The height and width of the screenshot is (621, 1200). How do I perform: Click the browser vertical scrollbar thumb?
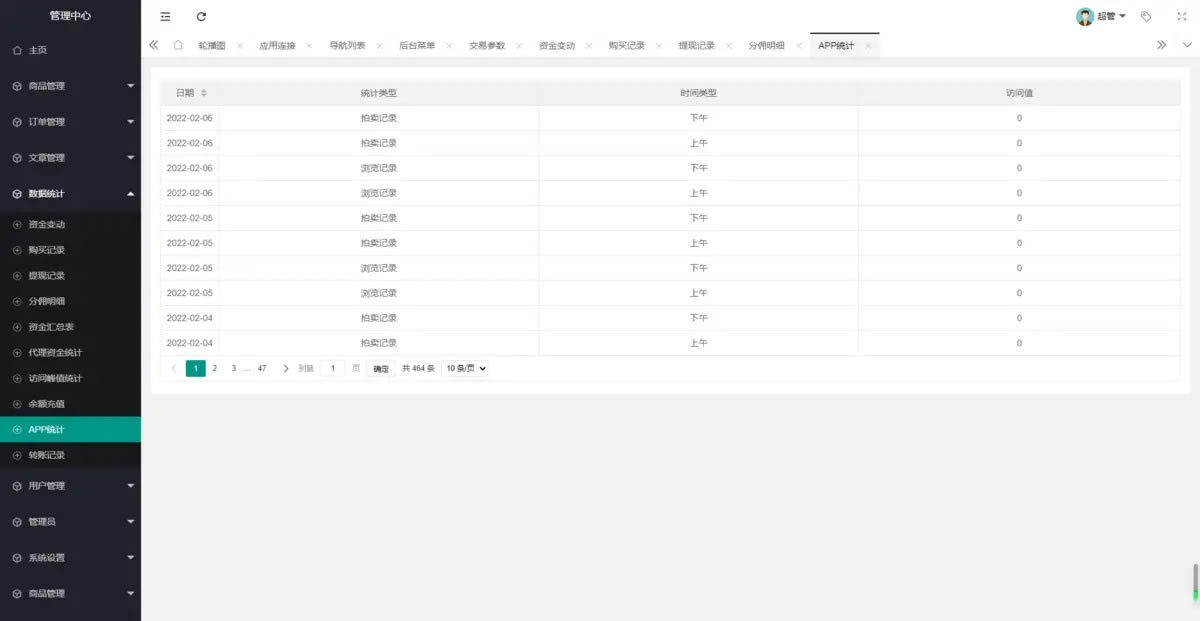(1195, 582)
